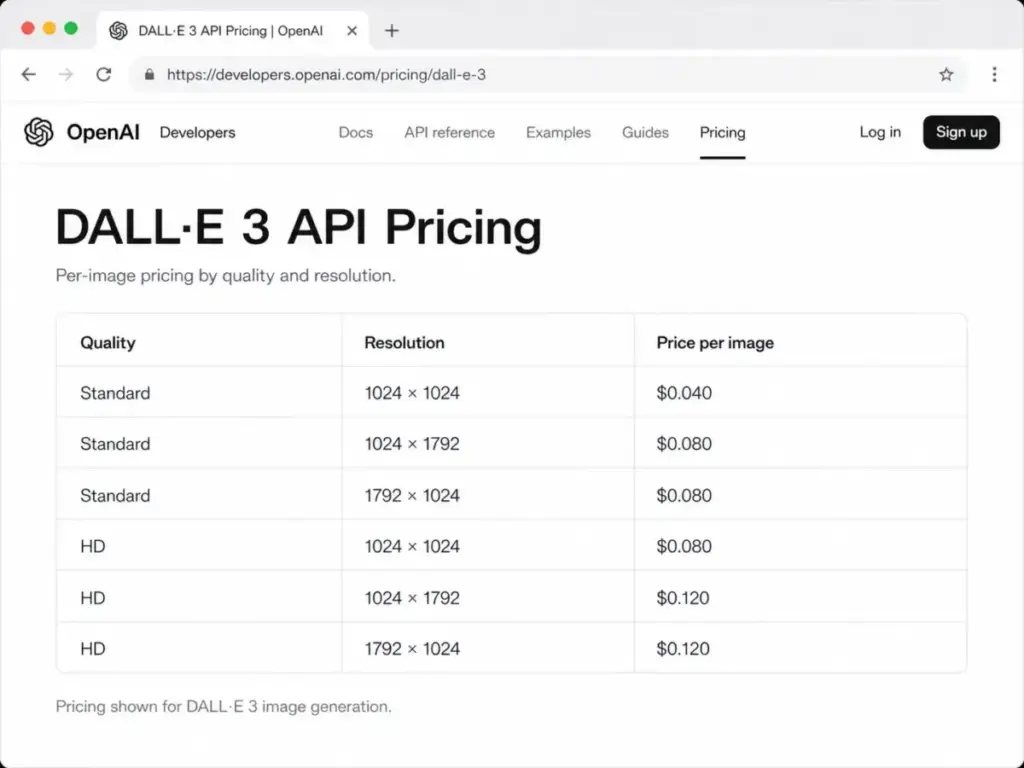Bookmark page with the star icon
This screenshot has height=768, width=1024.
[946, 74]
